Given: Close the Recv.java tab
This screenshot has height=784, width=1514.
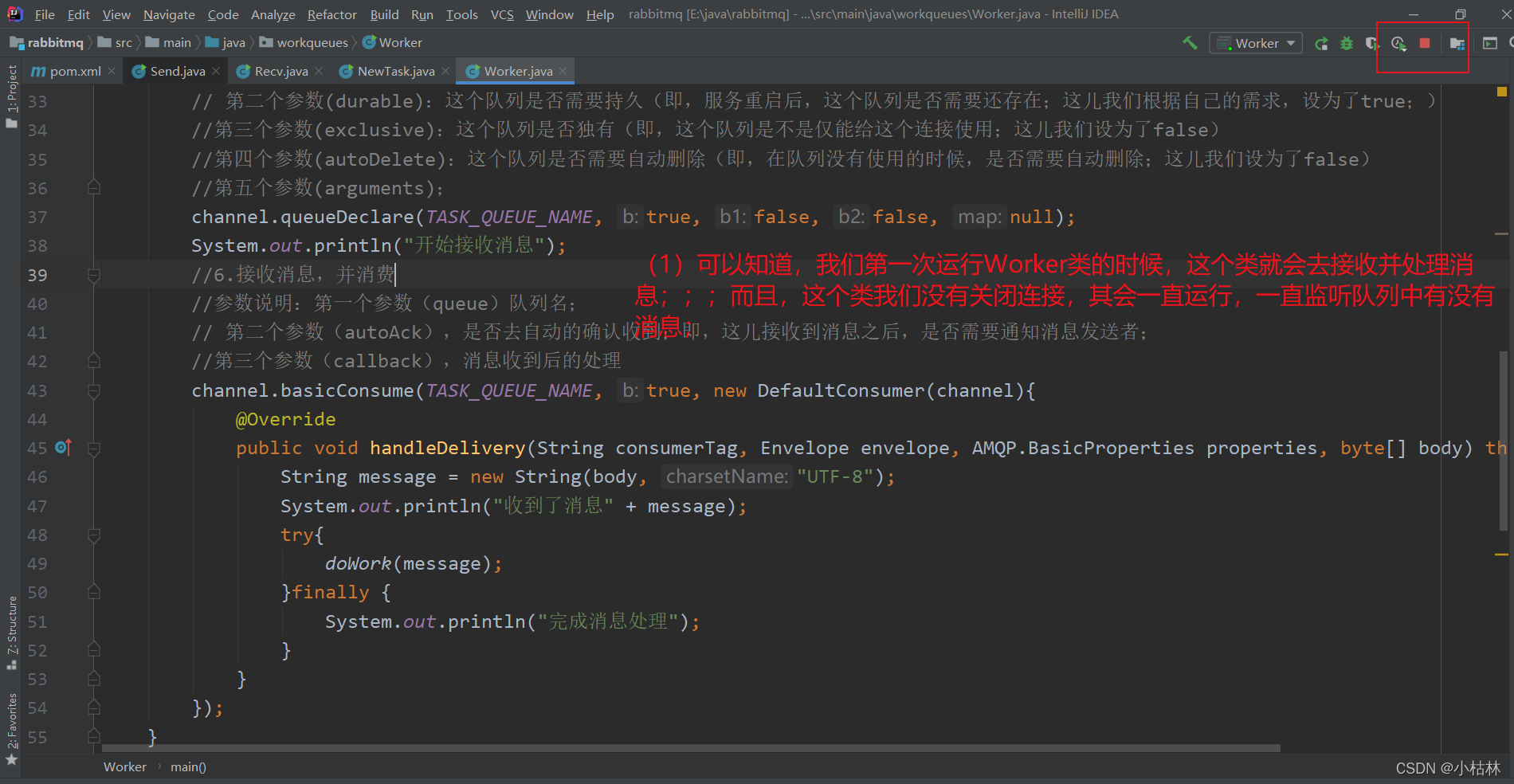Looking at the screenshot, I should 319,72.
